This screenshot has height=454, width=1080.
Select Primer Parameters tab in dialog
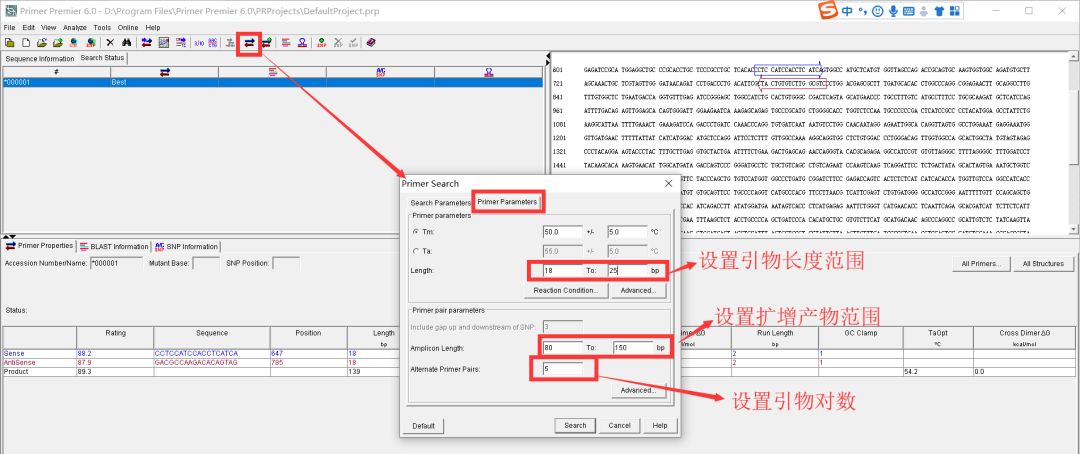(x=508, y=202)
